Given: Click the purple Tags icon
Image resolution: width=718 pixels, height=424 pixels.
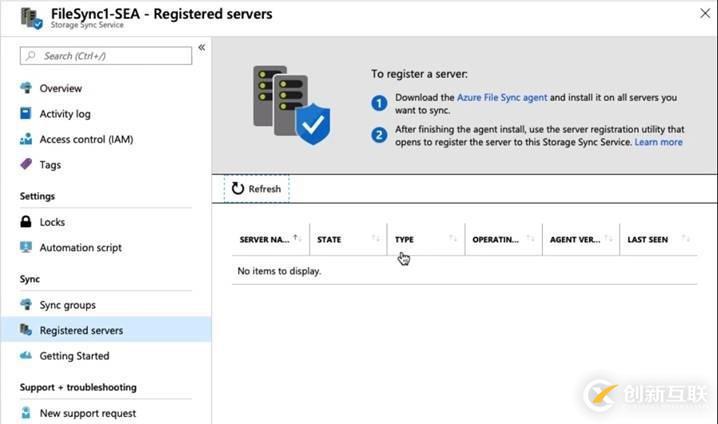Looking at the screenshot, I should tap(26, 164).
